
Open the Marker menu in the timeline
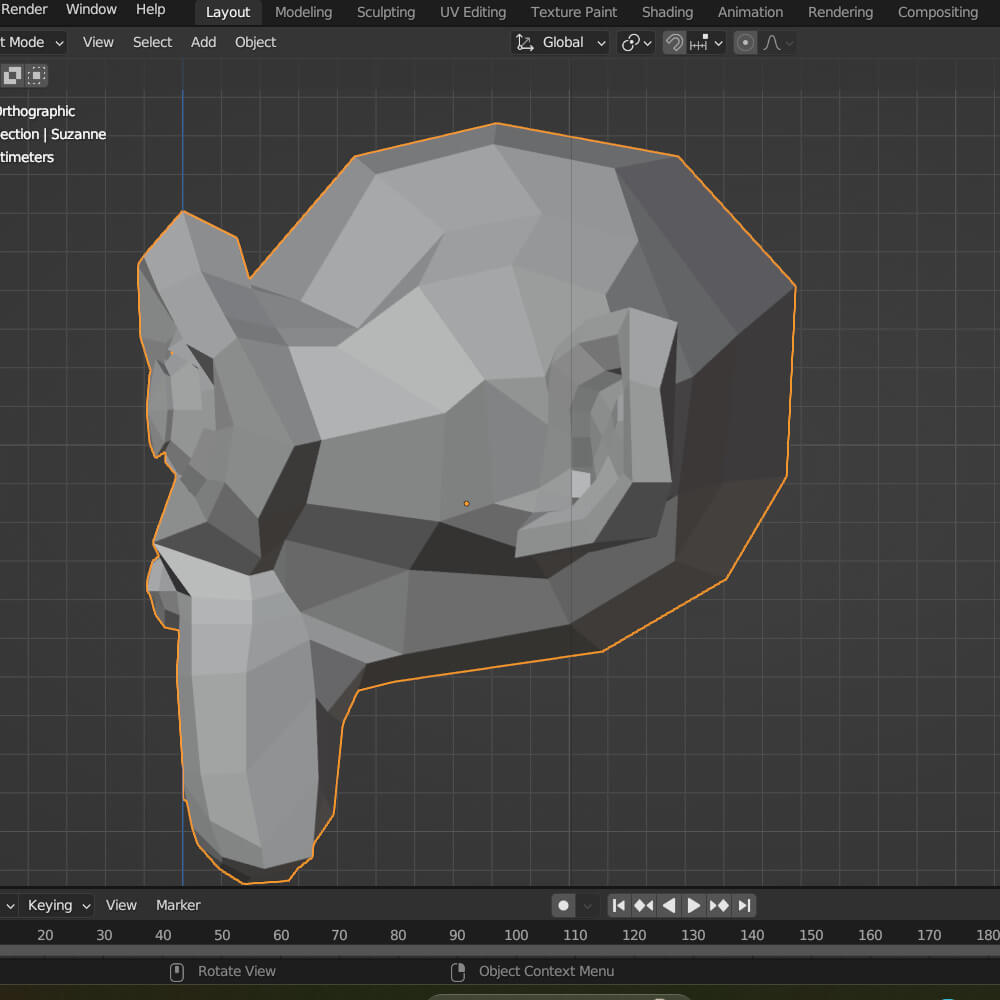click(178, 905)
